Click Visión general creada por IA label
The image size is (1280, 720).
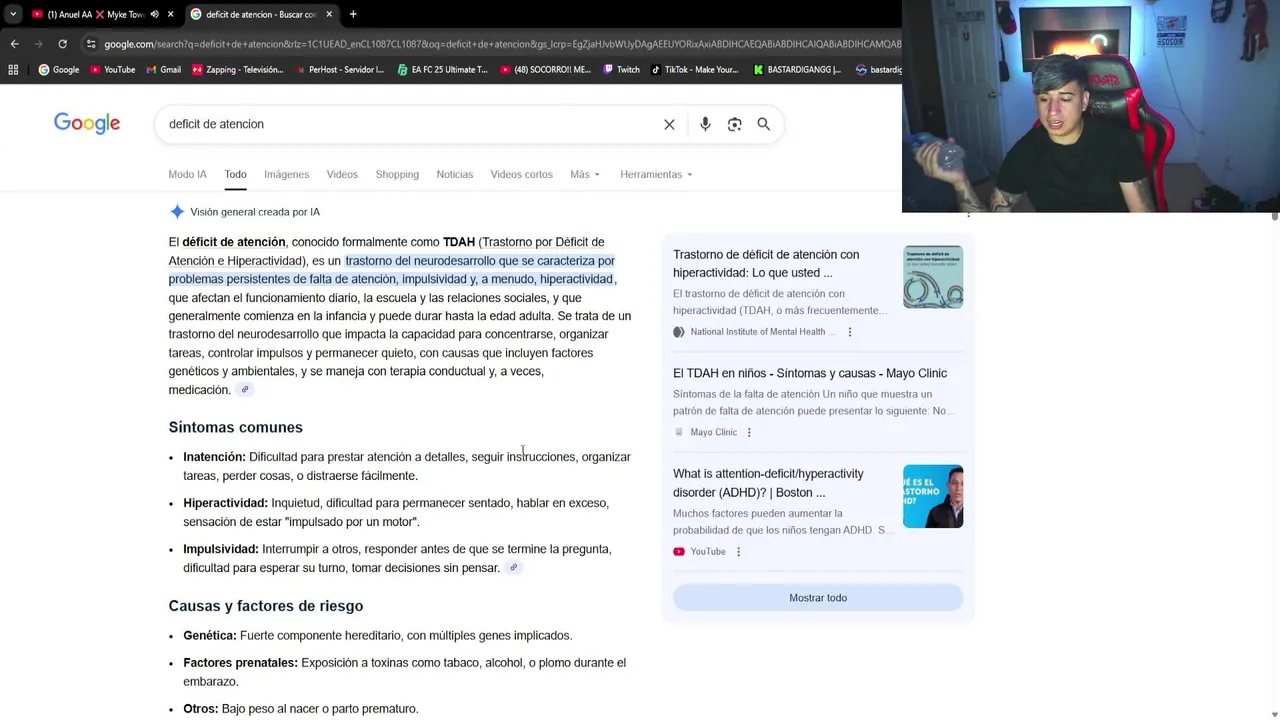pos(255,212)
